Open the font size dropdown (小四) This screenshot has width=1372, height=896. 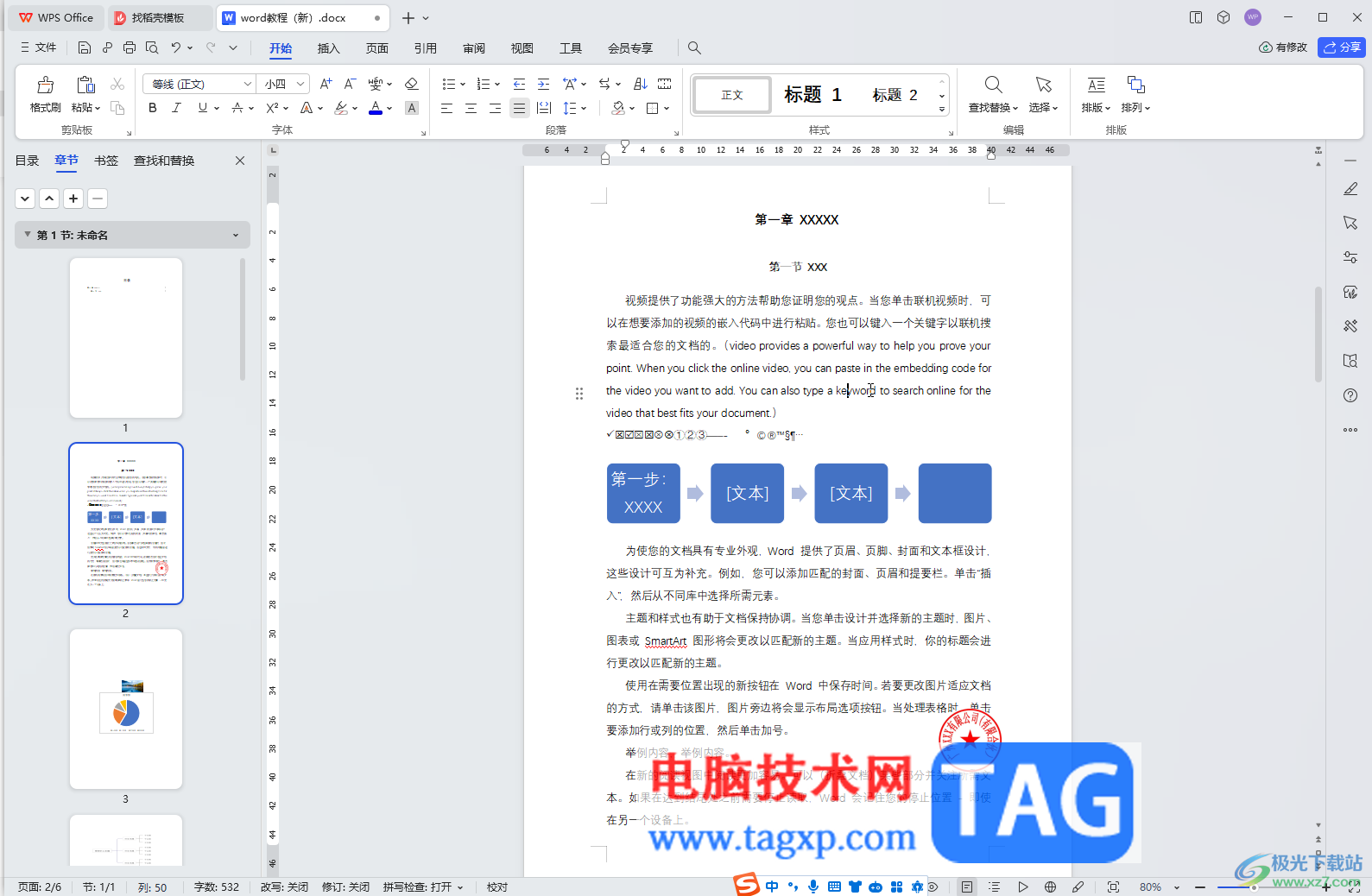[x=300, y=84]
